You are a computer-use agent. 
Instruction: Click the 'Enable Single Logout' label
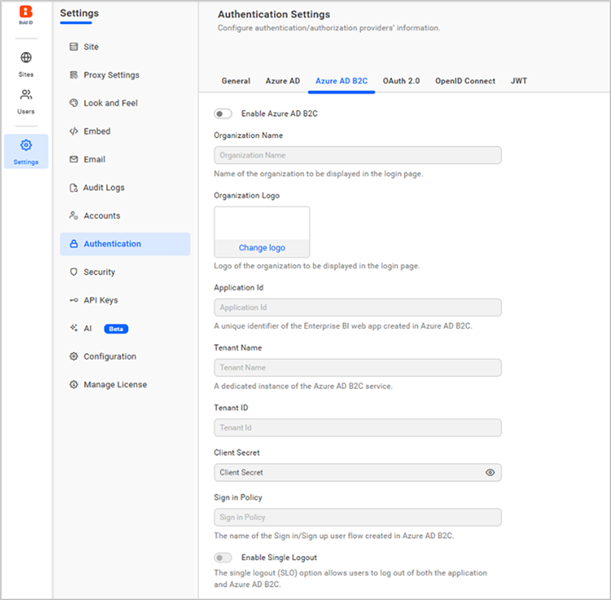279,558
